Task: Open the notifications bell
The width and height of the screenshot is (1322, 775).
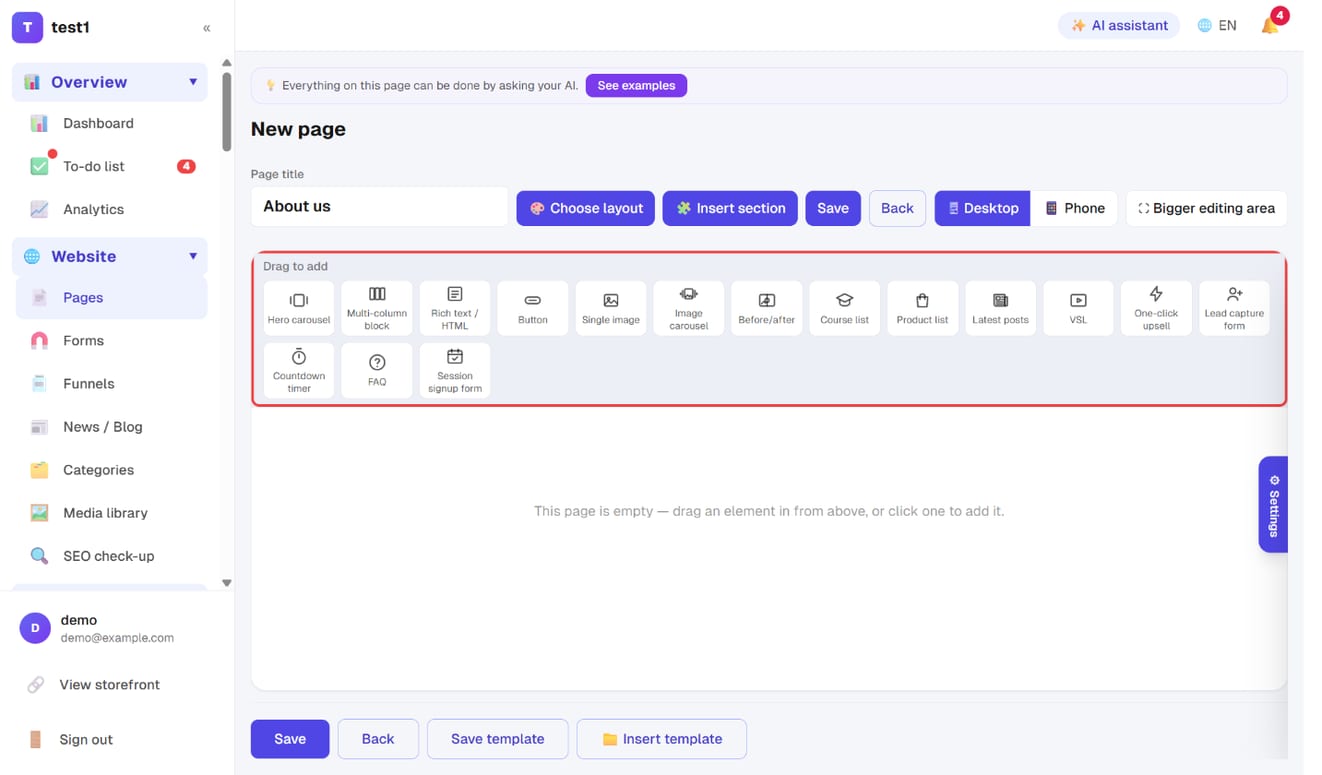Action: [1270, 25]
